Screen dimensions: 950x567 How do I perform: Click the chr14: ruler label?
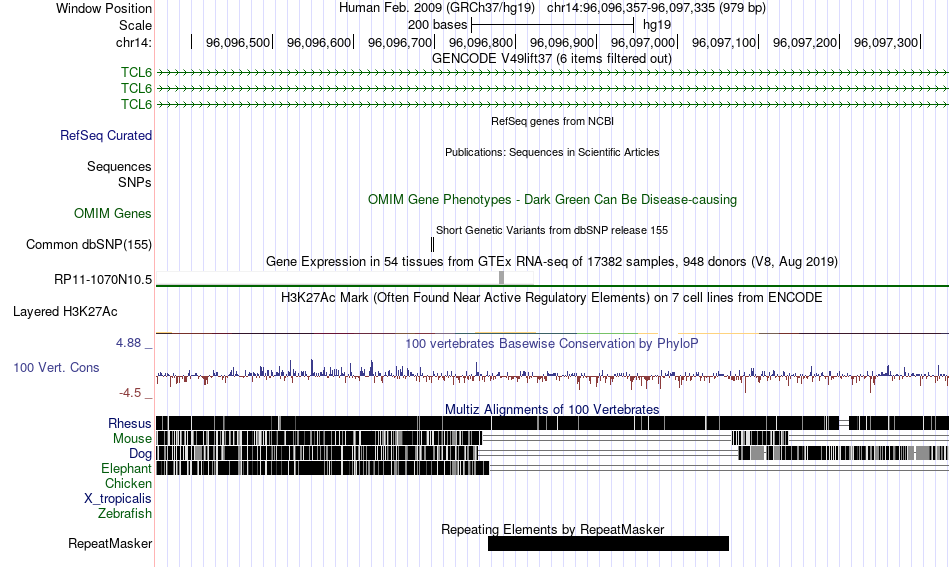click(133, 42)
